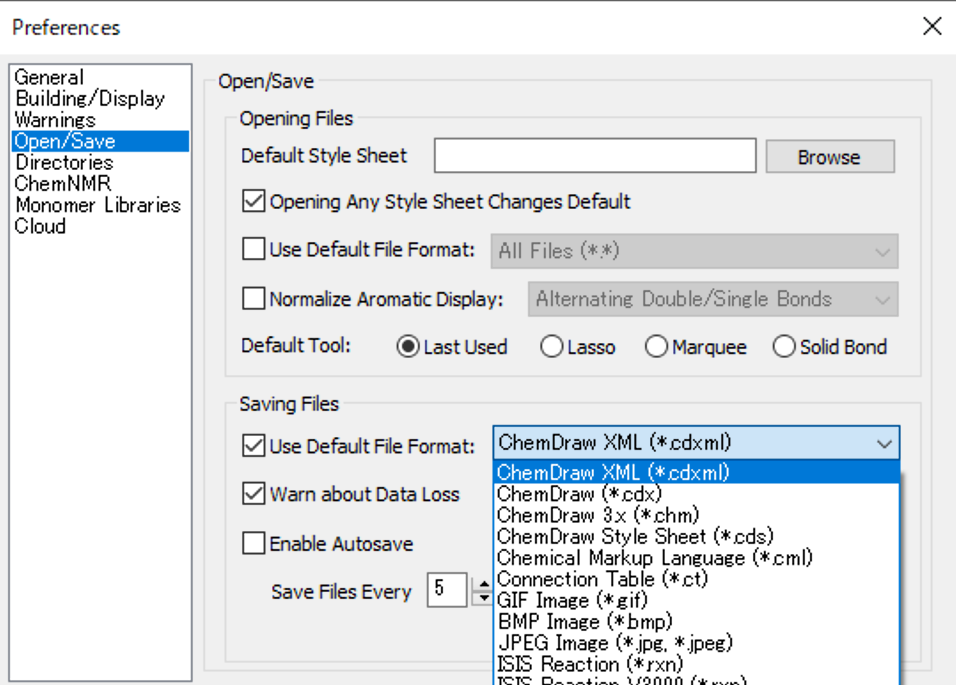This screenshot has width=956, height=685.
Task: Set default tool to Solid Bond
Action: tap(785, 346)
